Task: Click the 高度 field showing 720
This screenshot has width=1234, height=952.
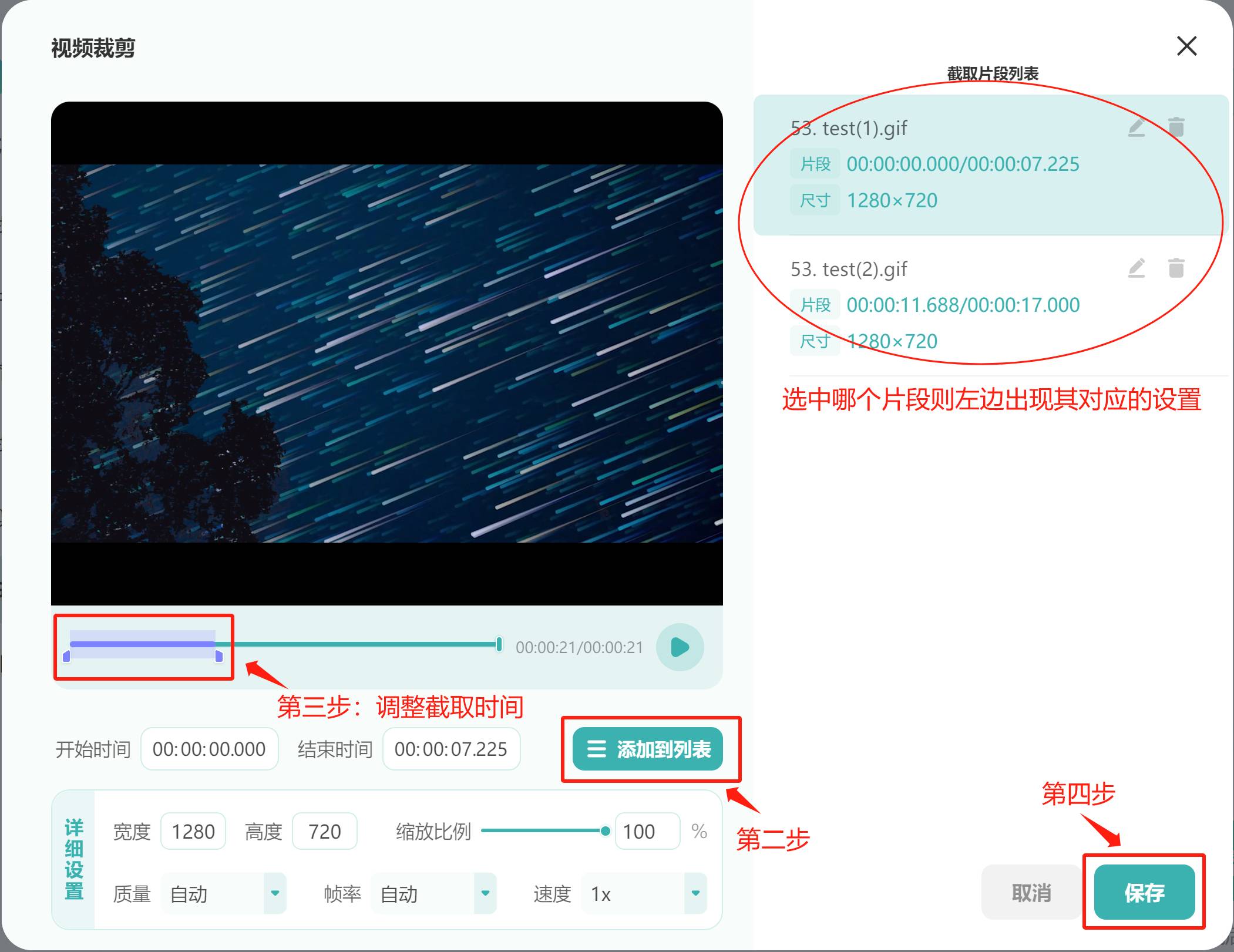Action: (x=325, y=831)
